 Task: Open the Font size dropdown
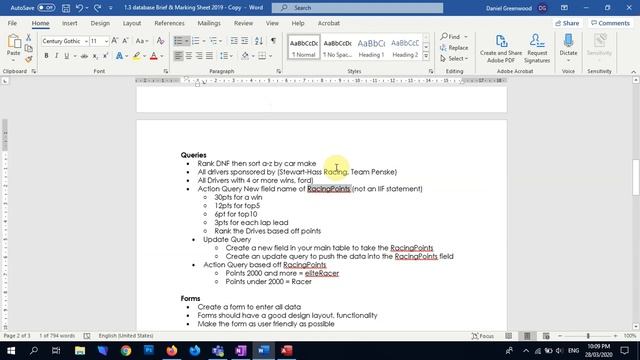coord(106,41)
